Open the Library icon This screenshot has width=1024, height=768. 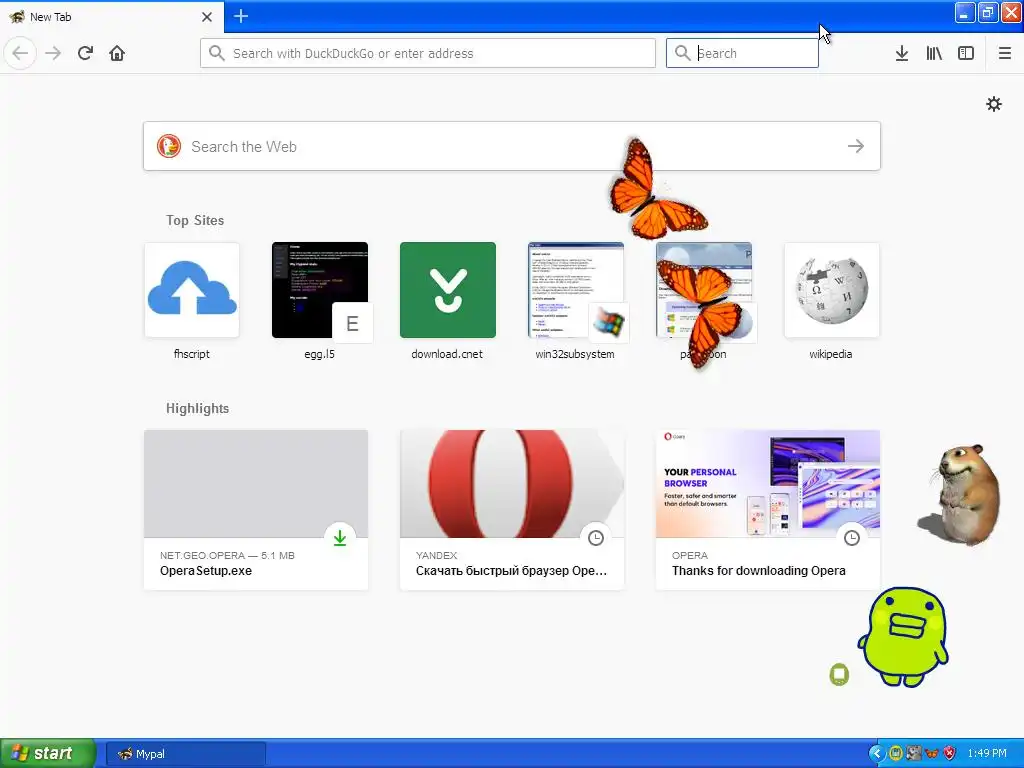click(934, 53)
